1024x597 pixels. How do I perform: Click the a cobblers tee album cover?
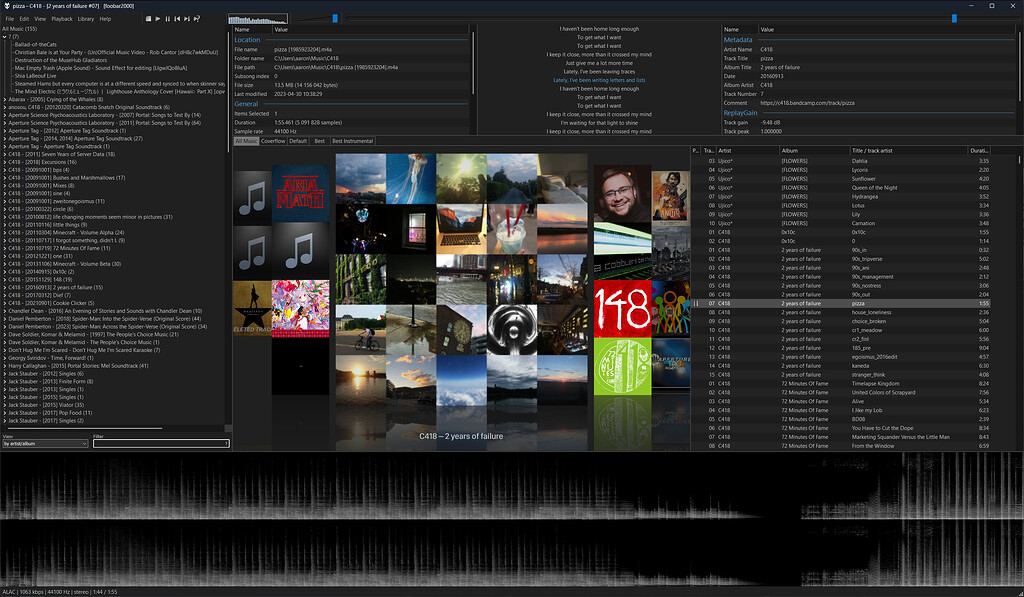tap(622, 251)
